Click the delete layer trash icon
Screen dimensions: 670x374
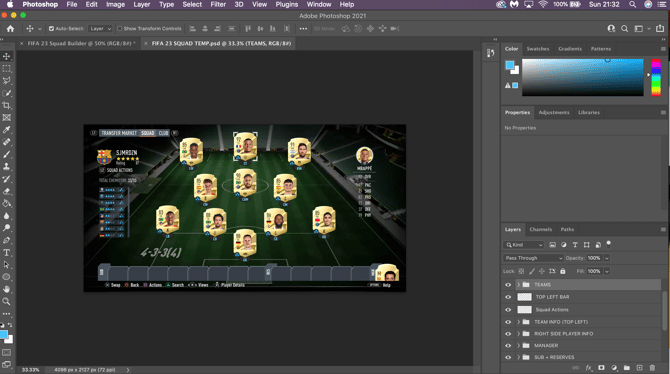(652, 368)
